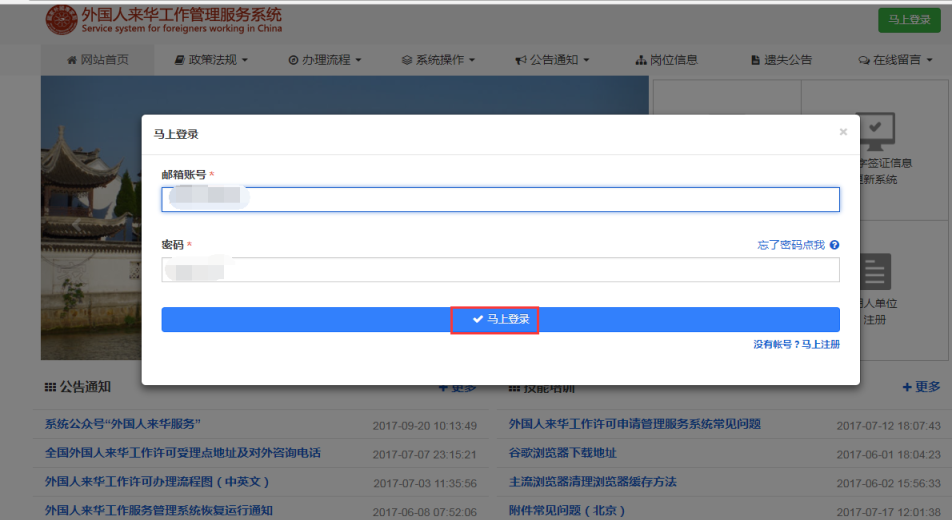This screenshot has height=520, width=952.
Task: Click the chat bubble icon beside 在线留言
Action: (864, 60)
